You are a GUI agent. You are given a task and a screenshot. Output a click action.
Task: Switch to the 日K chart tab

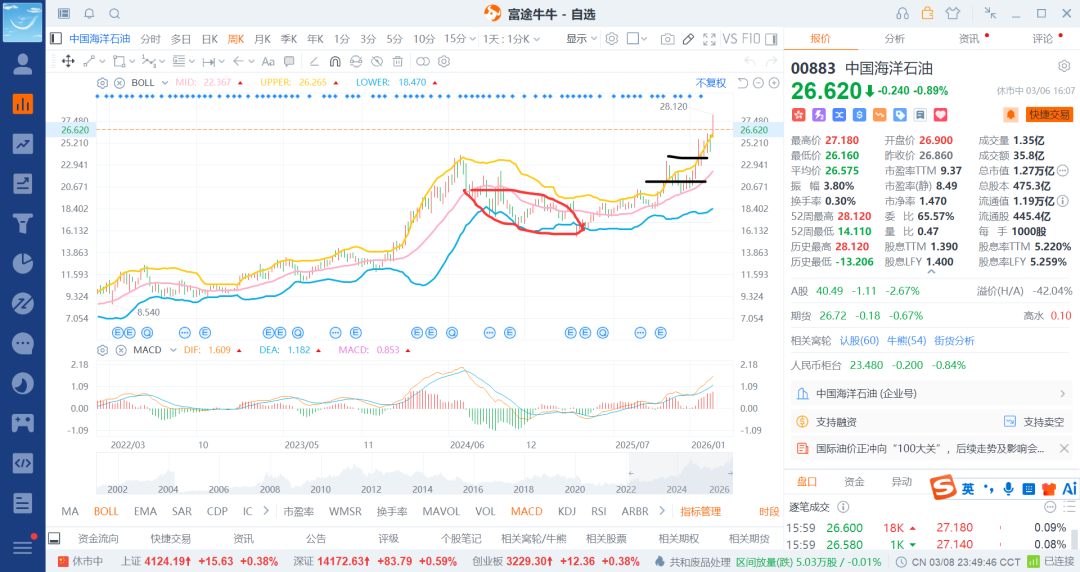[x=209, y=39]
